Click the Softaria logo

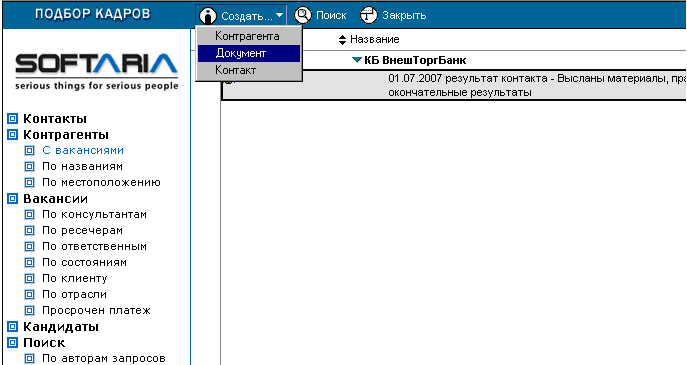[x=96, y=72]
